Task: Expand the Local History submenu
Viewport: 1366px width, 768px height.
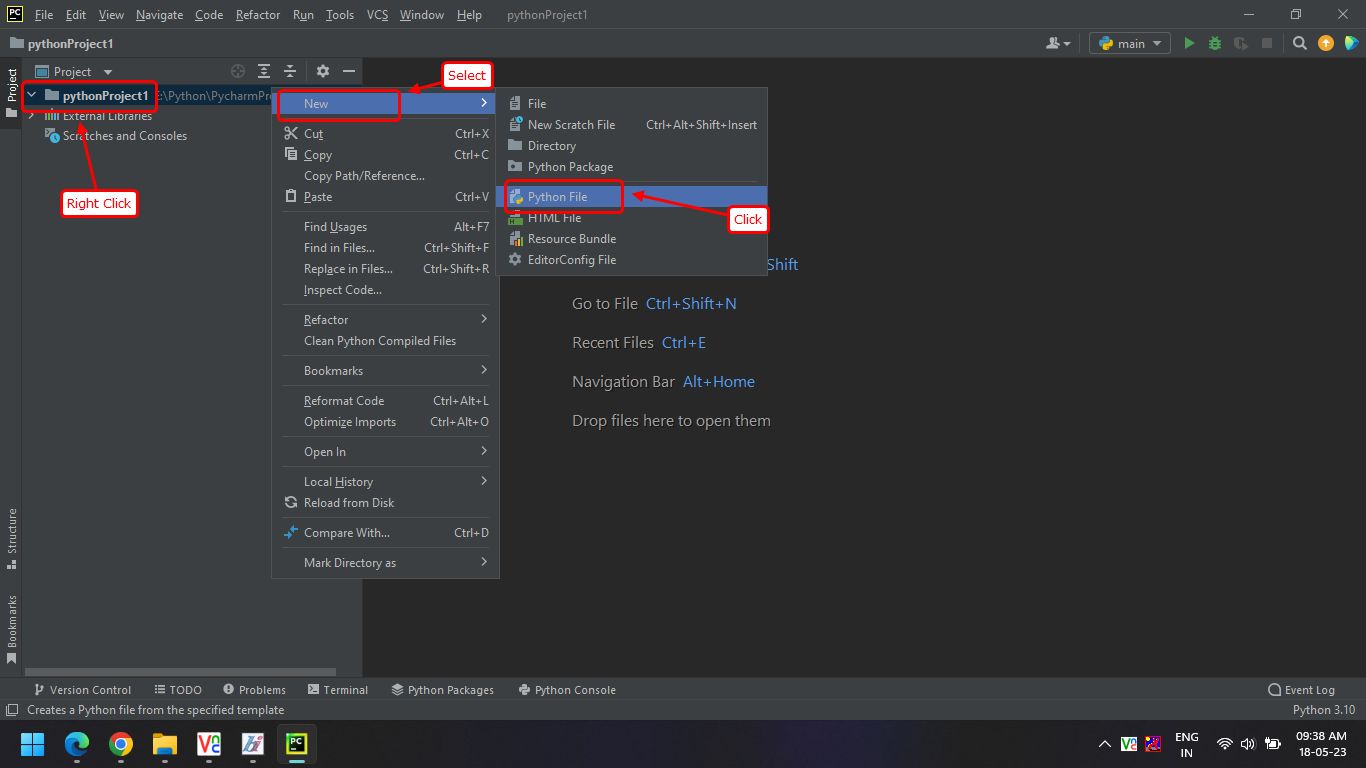Action: coord(385,482)
